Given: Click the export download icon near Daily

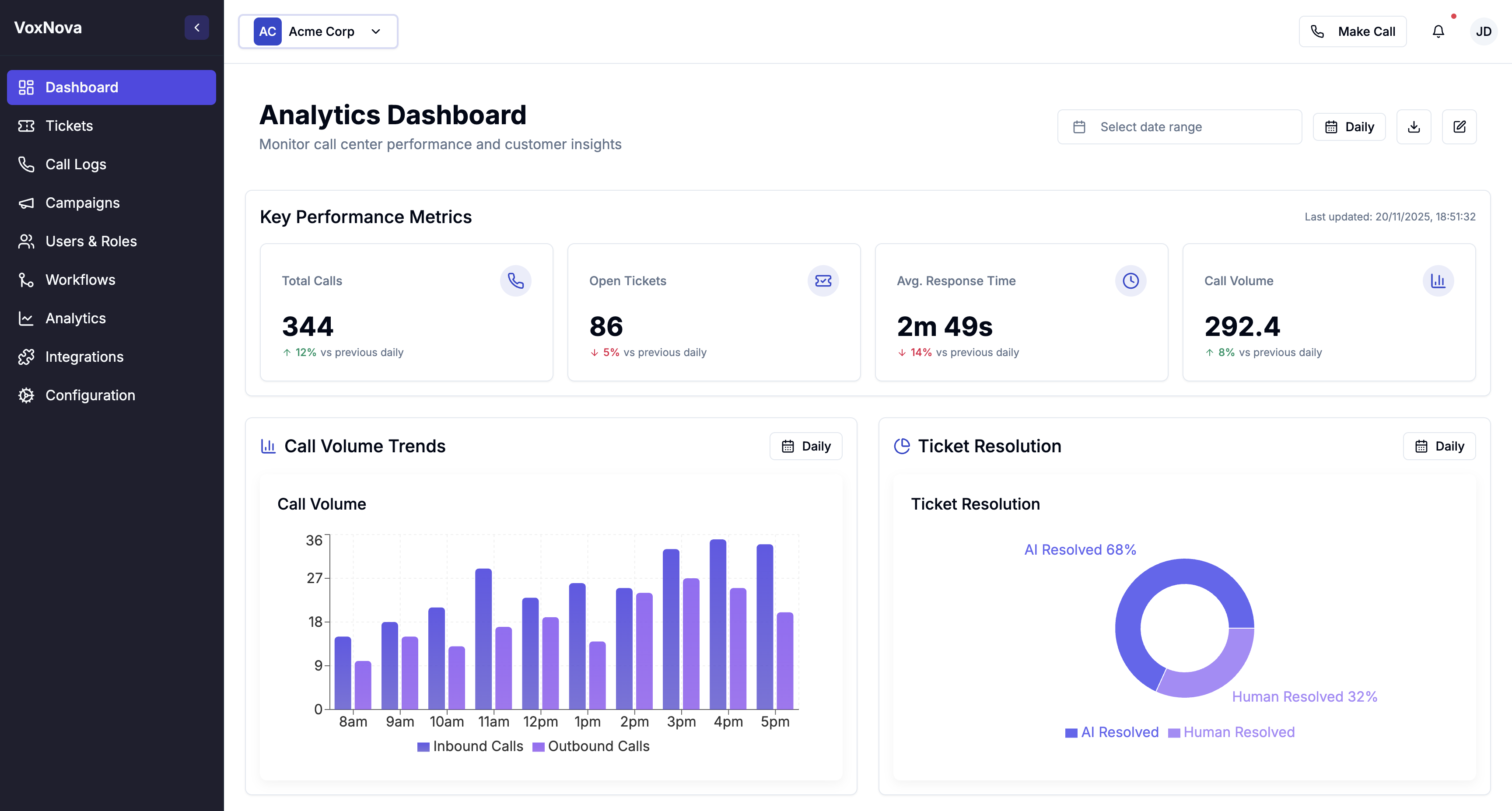Looking at the screenshot, I should [1414, 126].
